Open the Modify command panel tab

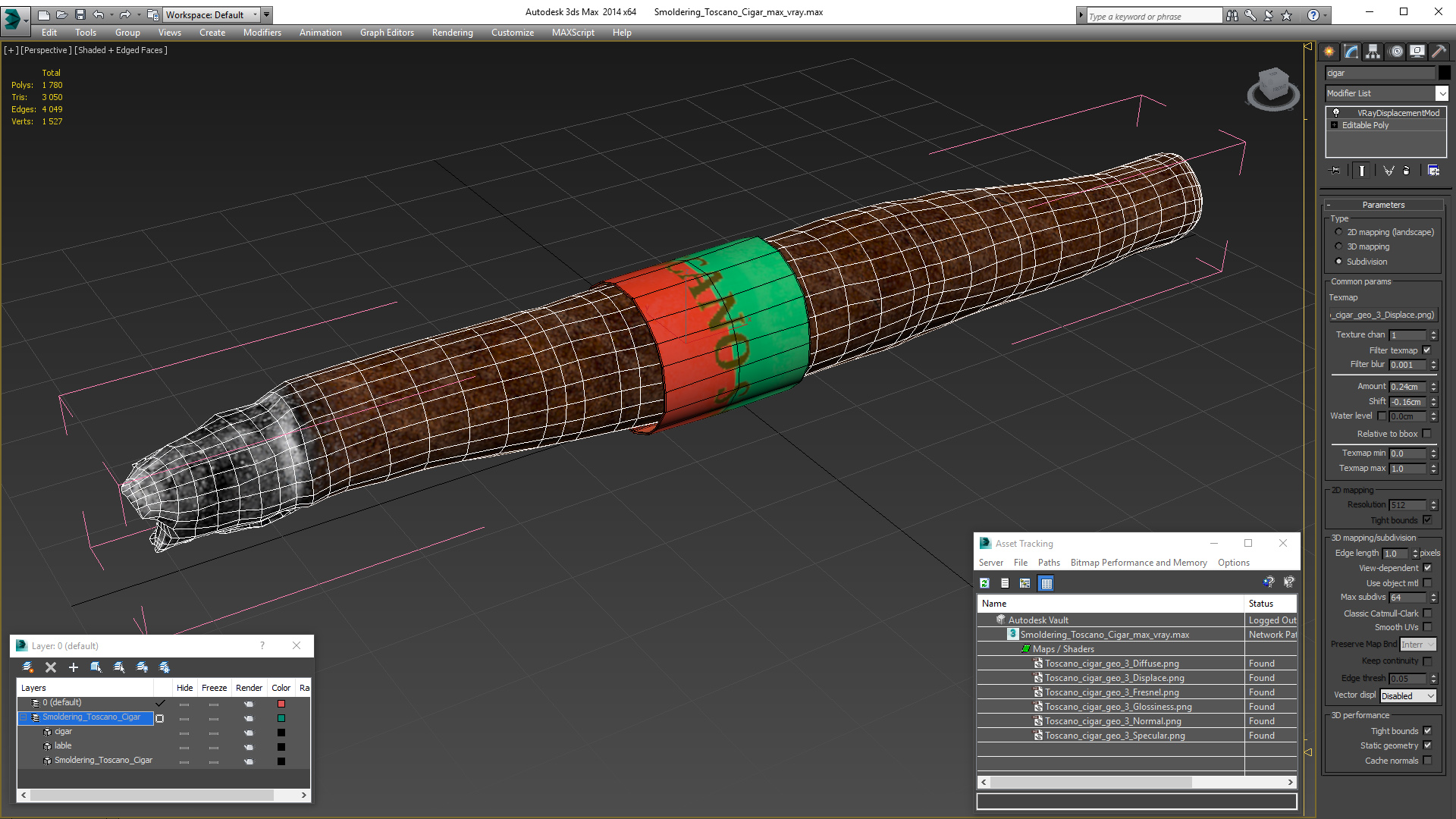1351,52
